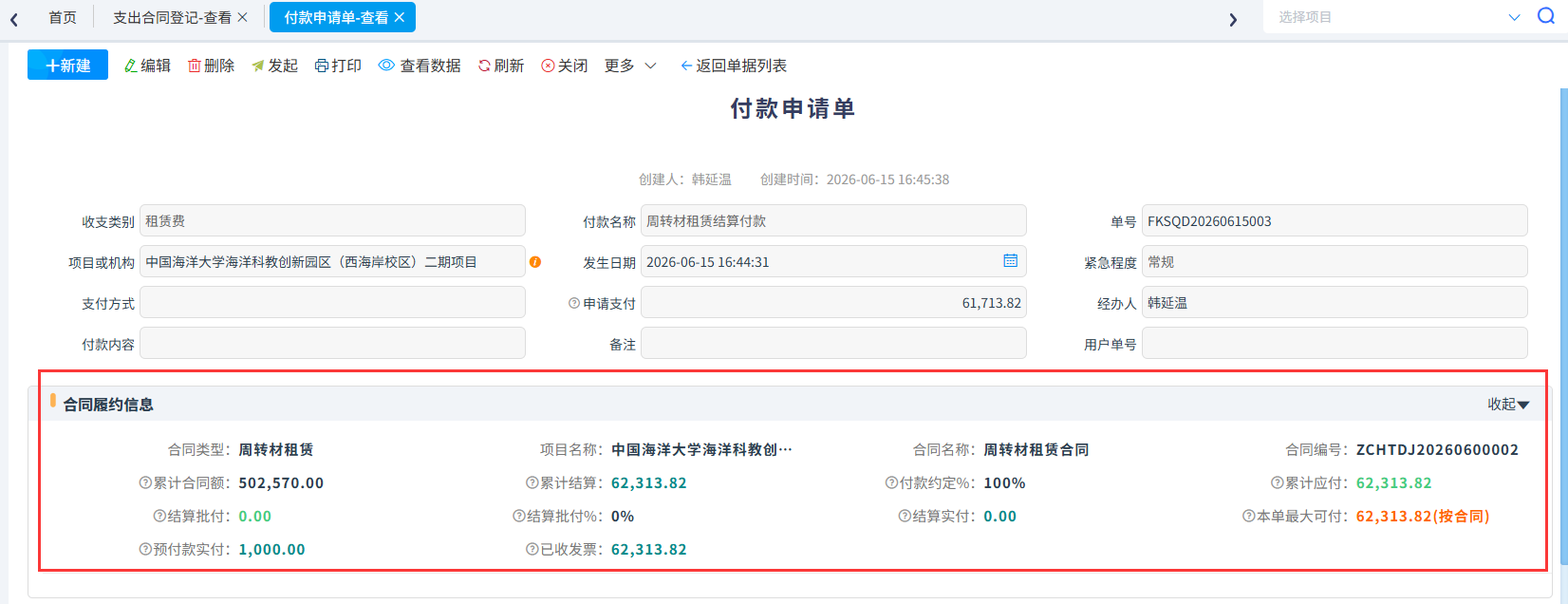This screenshot has height=604, width=1568.
Task: Click the 付款名称 input field
Action: click(833, 220)
